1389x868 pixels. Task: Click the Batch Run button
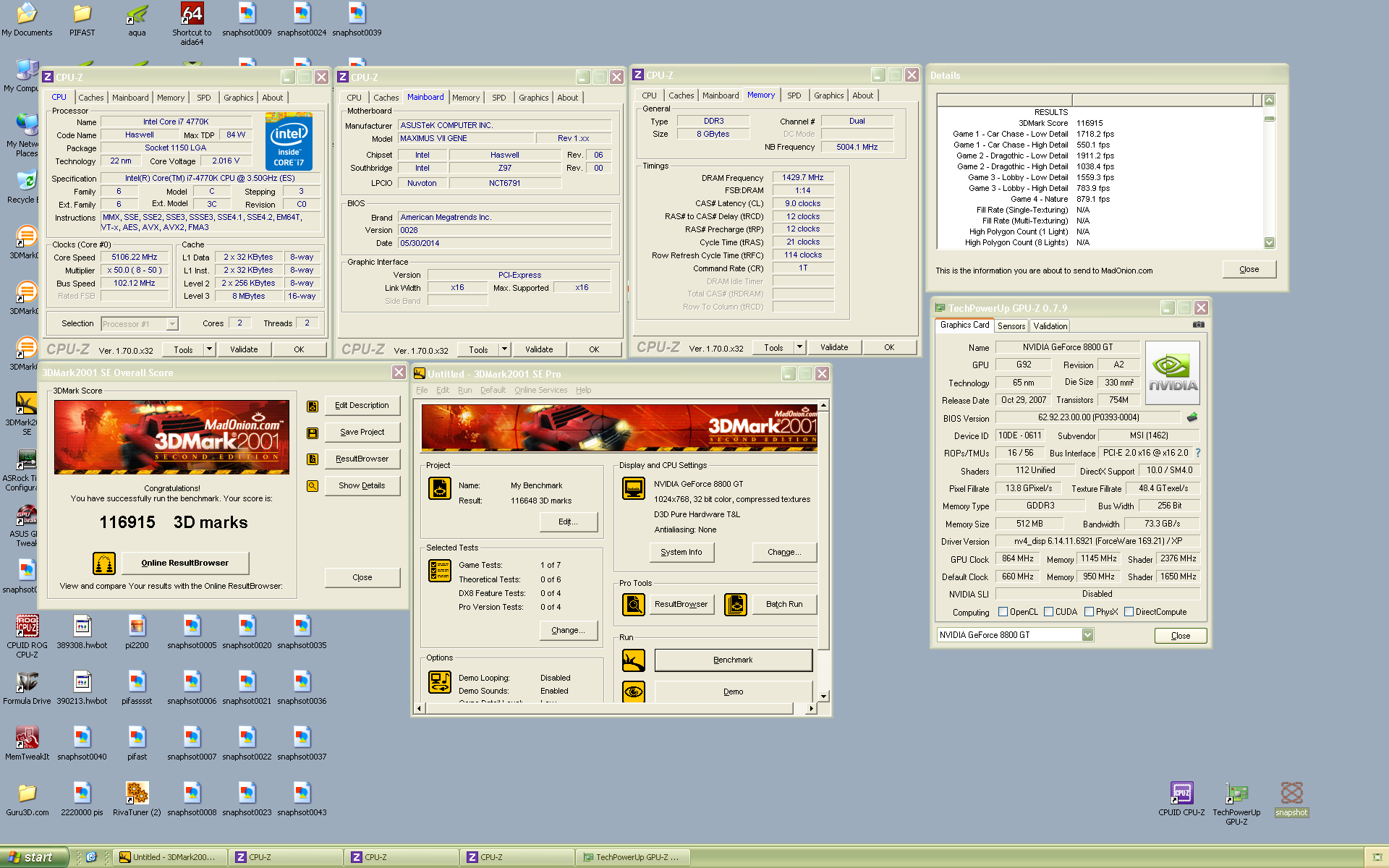784,604
